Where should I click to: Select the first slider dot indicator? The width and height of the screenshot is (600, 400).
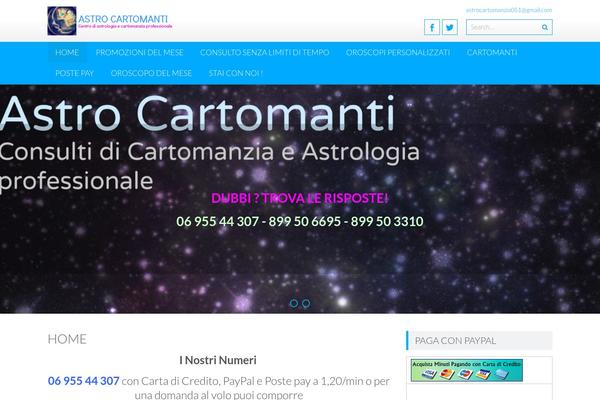[x=294, y=303]
